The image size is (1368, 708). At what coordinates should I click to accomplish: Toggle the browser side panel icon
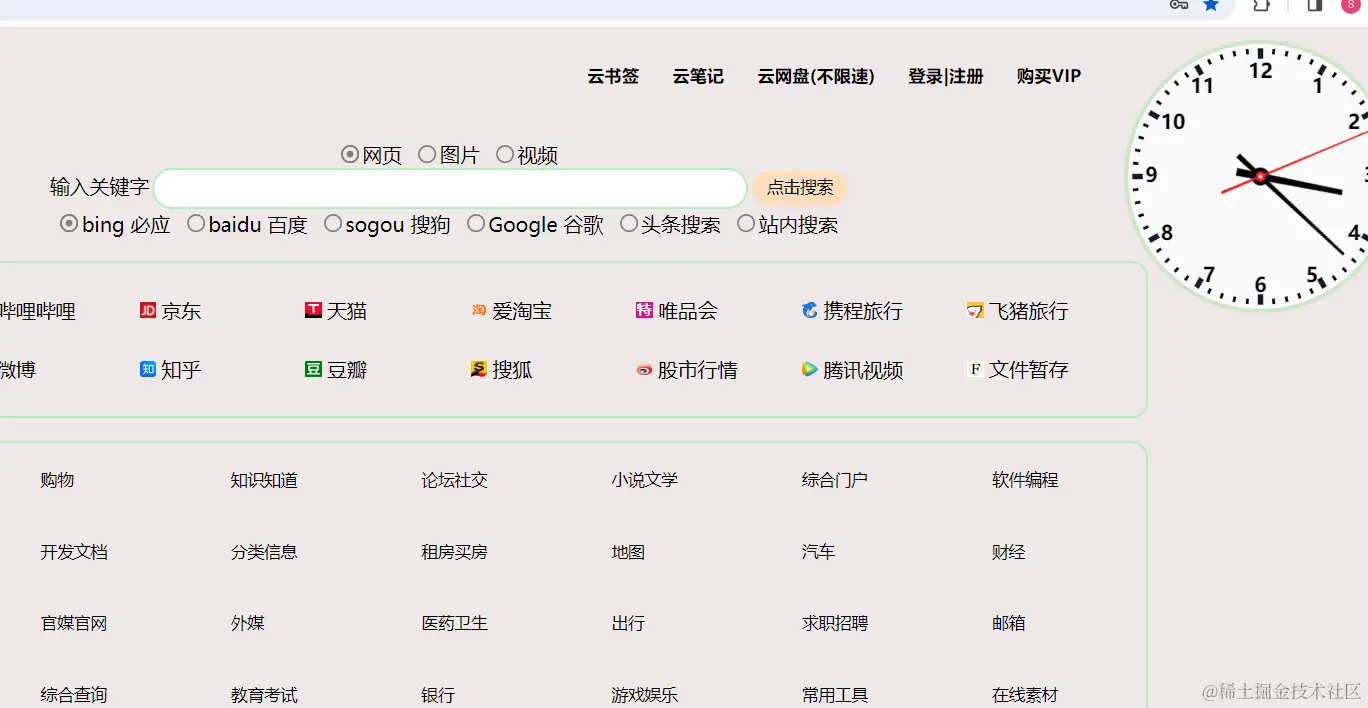tap(1315, 5)
